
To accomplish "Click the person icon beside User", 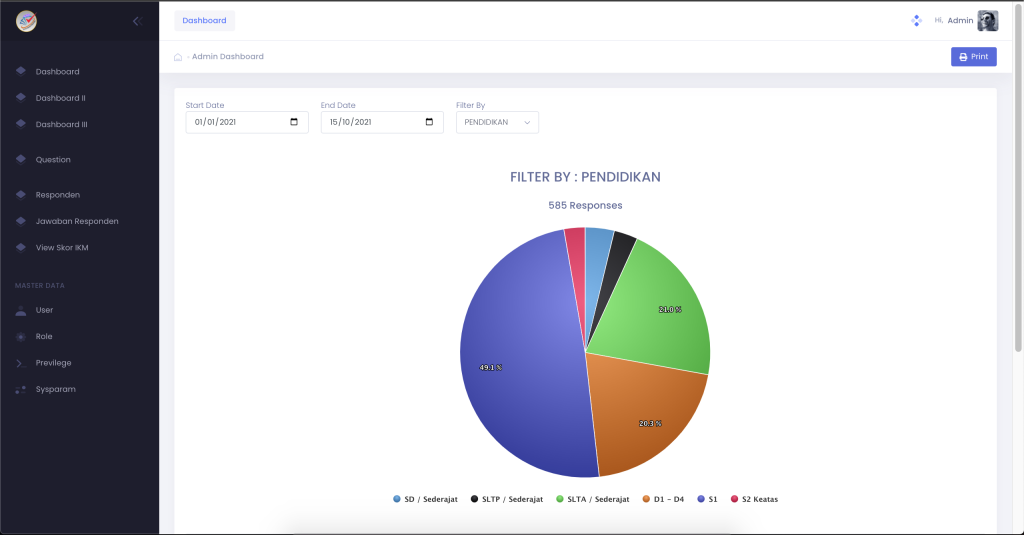I will (x=21, y=310).
